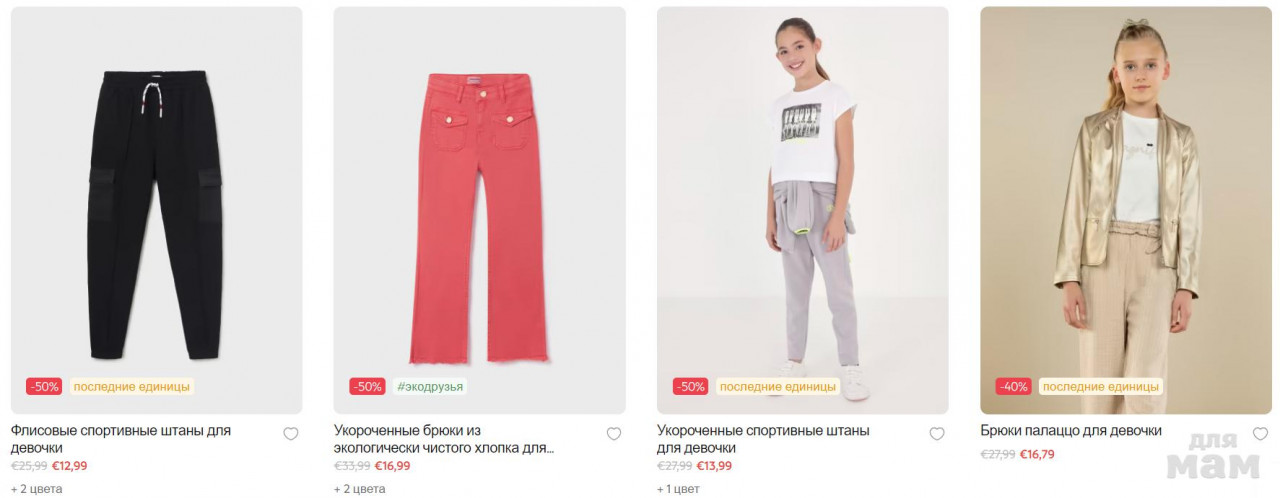
Task: Open 'Укороченные брюки из экологически чистого хлопка' link
Action: [444, 439]
